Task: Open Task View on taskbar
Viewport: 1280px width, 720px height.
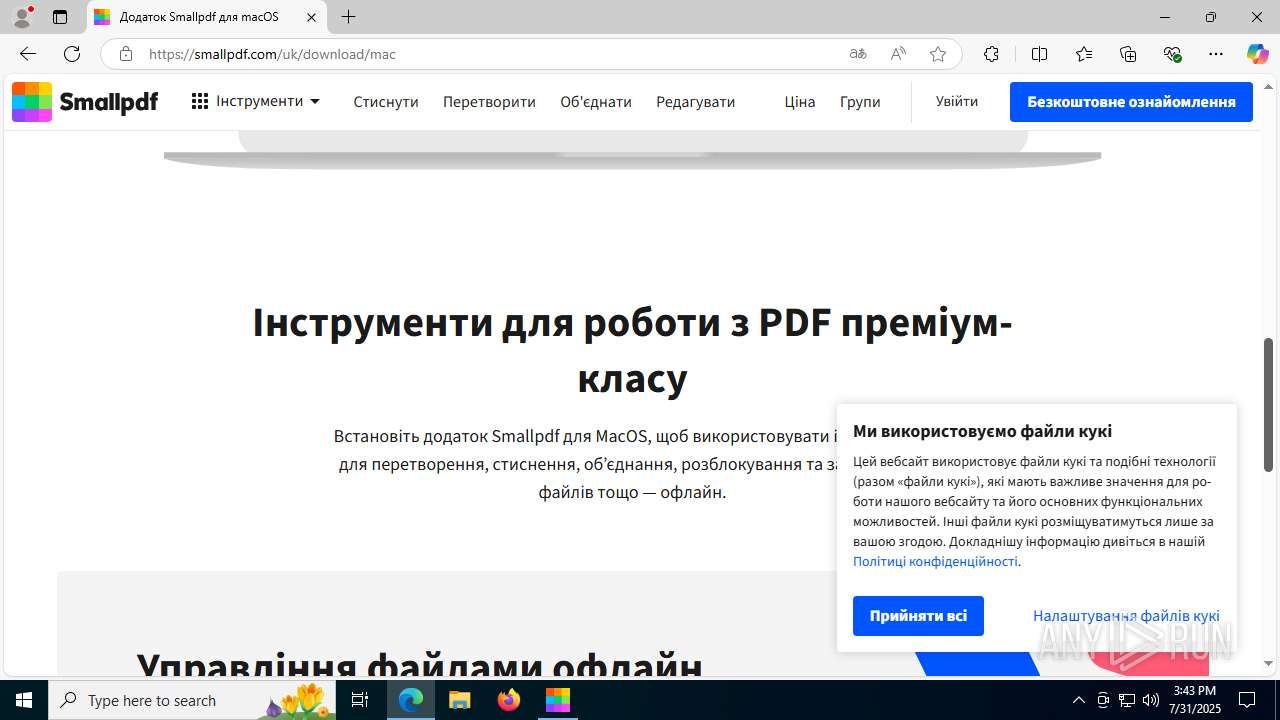Action: click(x=361, y=700)
